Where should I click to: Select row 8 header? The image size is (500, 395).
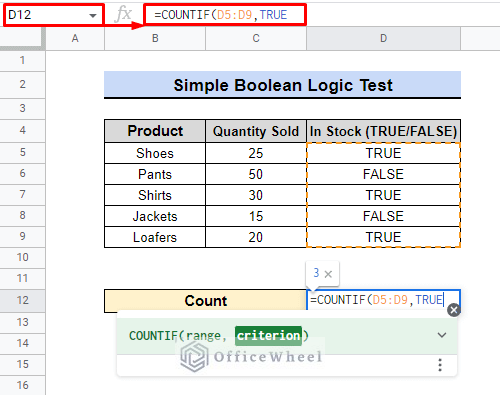(22, 216)
